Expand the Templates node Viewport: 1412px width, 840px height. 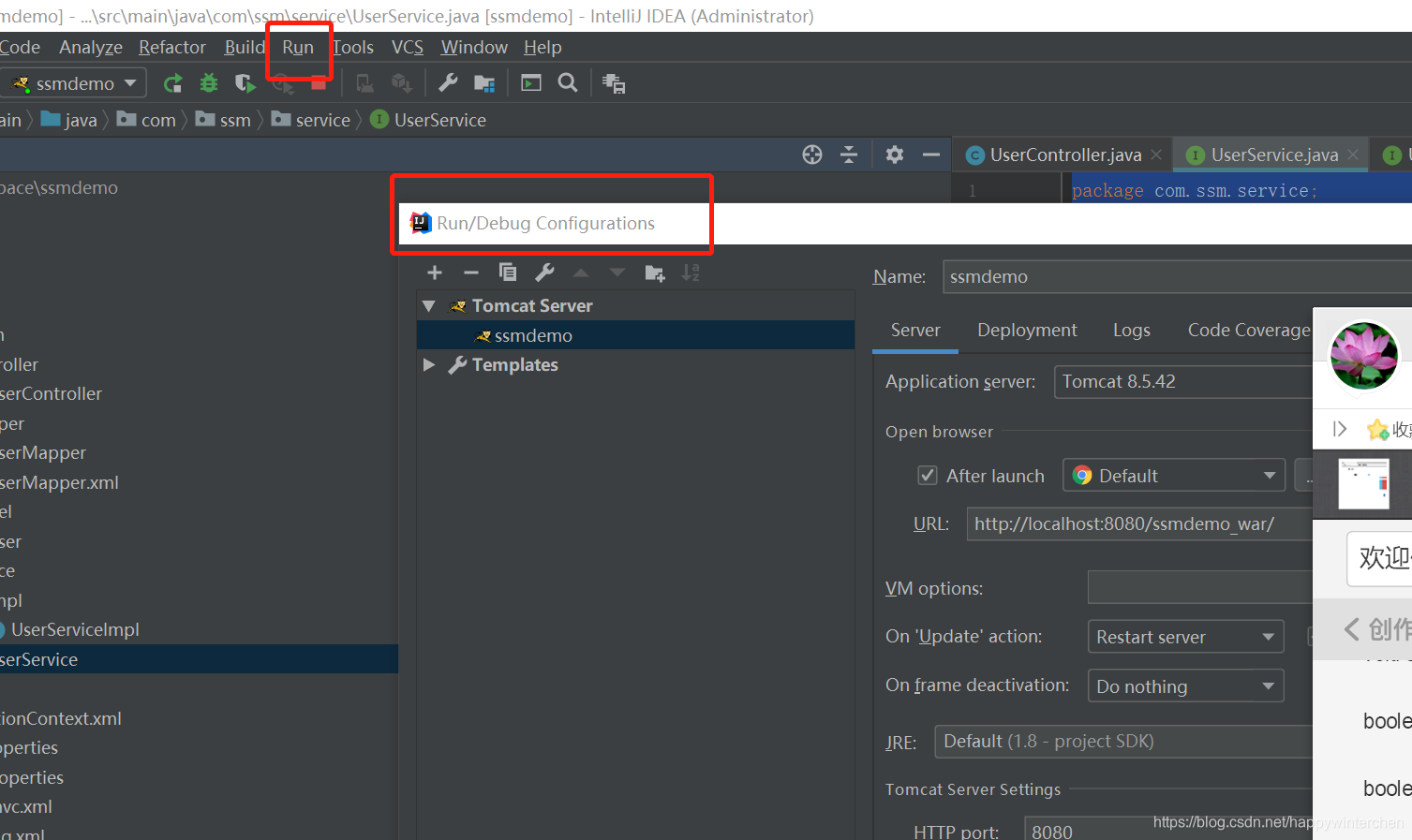[x=429, y=365]
